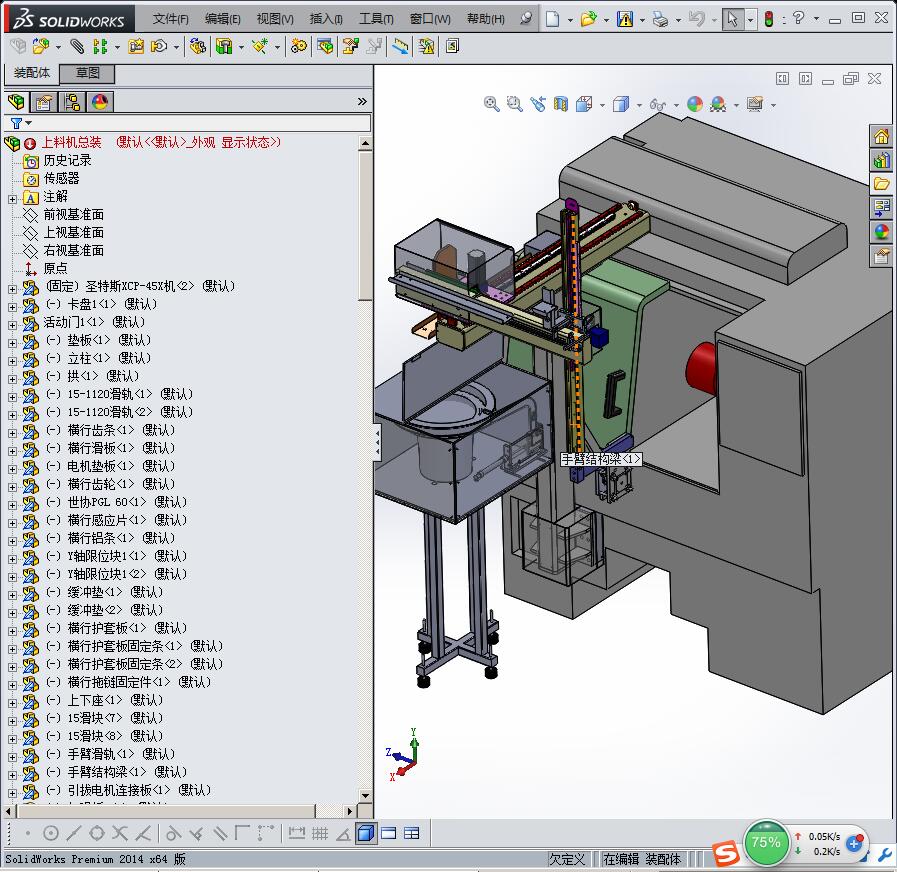Expand the 注解 annotations folder
The height and width of the screenshot is (872, 897).
12,197
